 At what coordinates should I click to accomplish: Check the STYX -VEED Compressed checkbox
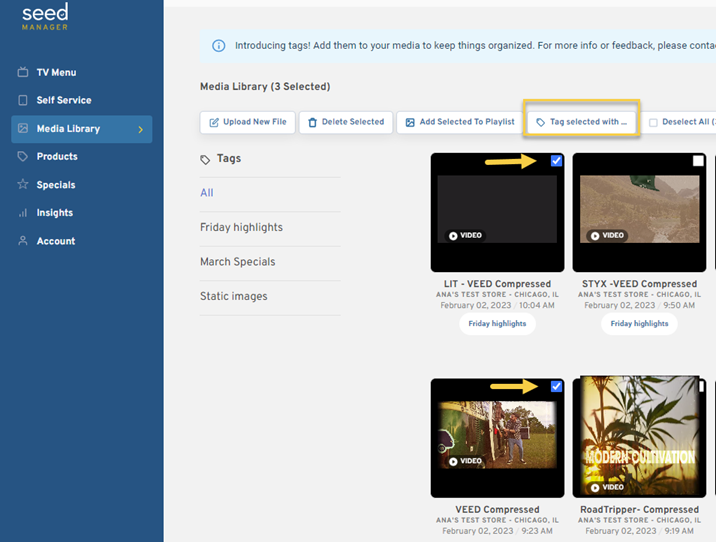click(698, 161)
